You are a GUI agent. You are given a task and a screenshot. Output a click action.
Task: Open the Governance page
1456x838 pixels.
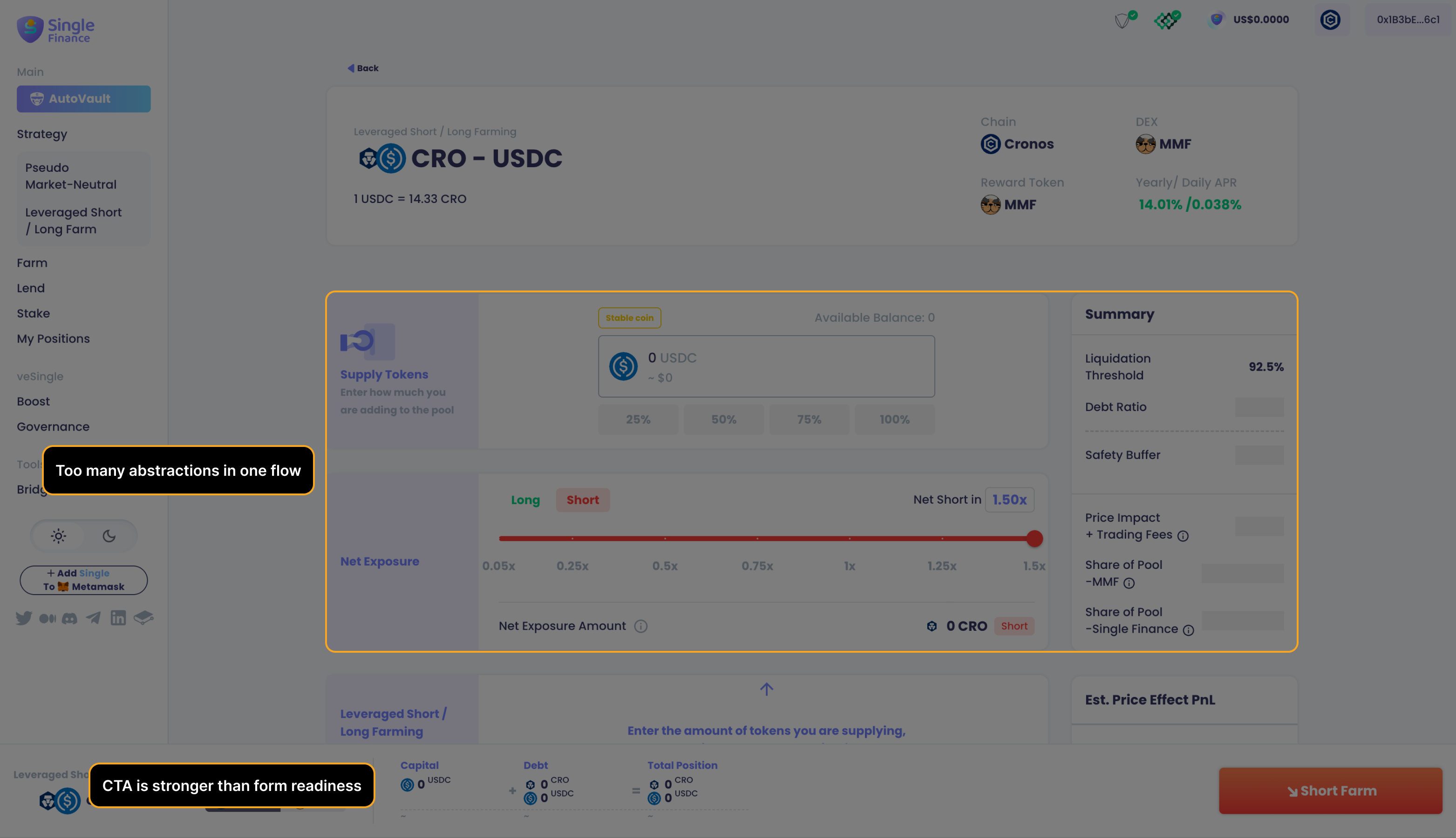[x=53, y=427]
